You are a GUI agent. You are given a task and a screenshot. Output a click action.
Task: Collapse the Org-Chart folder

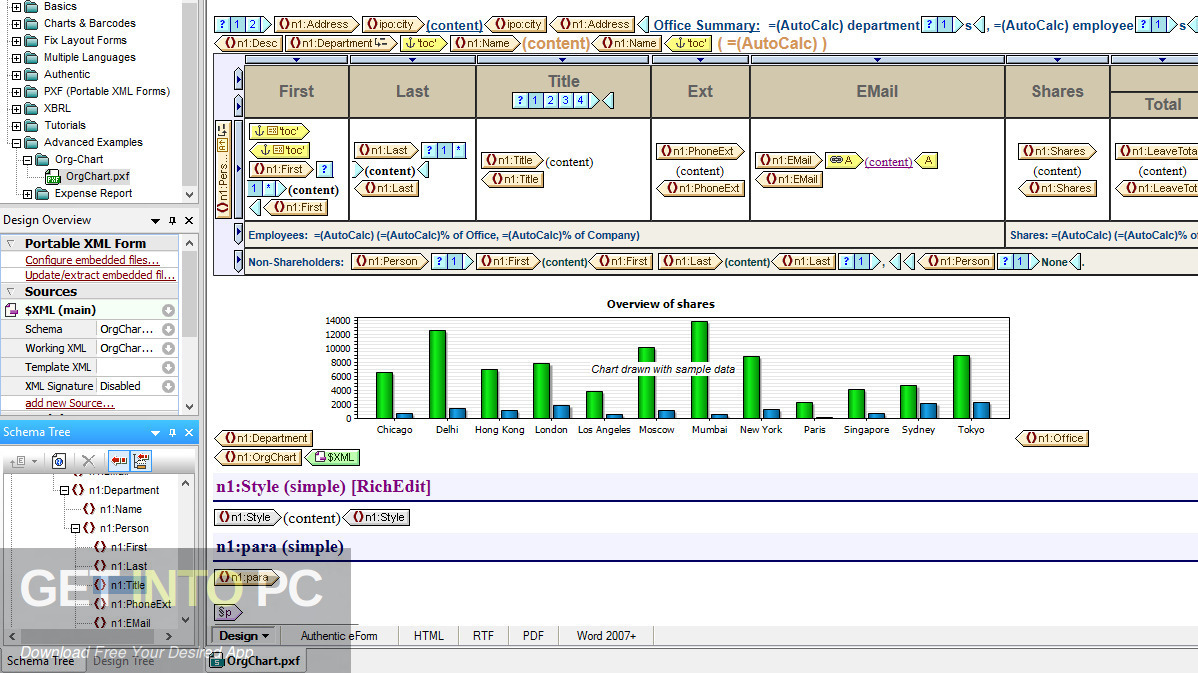(x=28, y=160)
